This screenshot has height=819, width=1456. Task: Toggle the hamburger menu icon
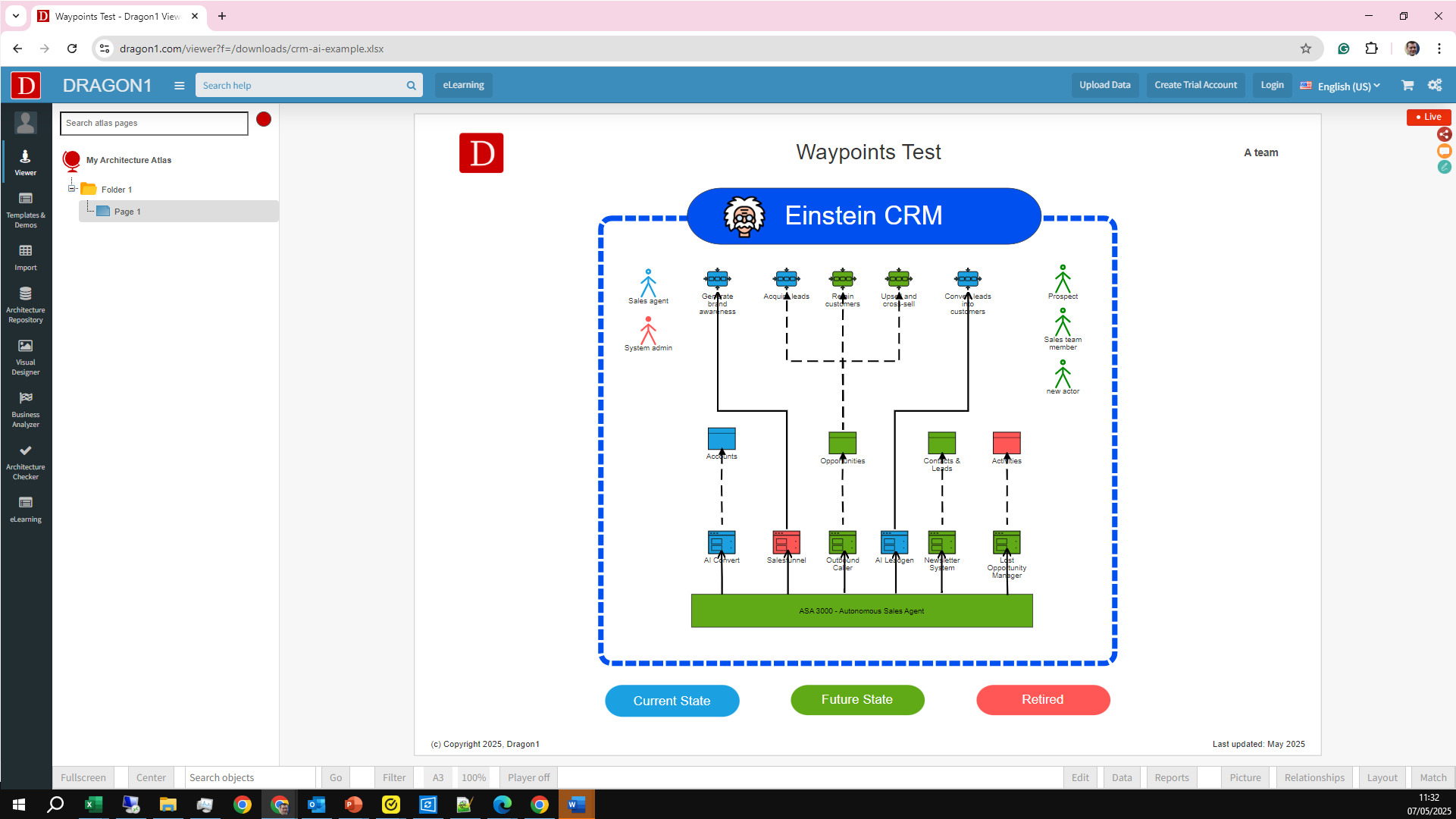point(180,86)
